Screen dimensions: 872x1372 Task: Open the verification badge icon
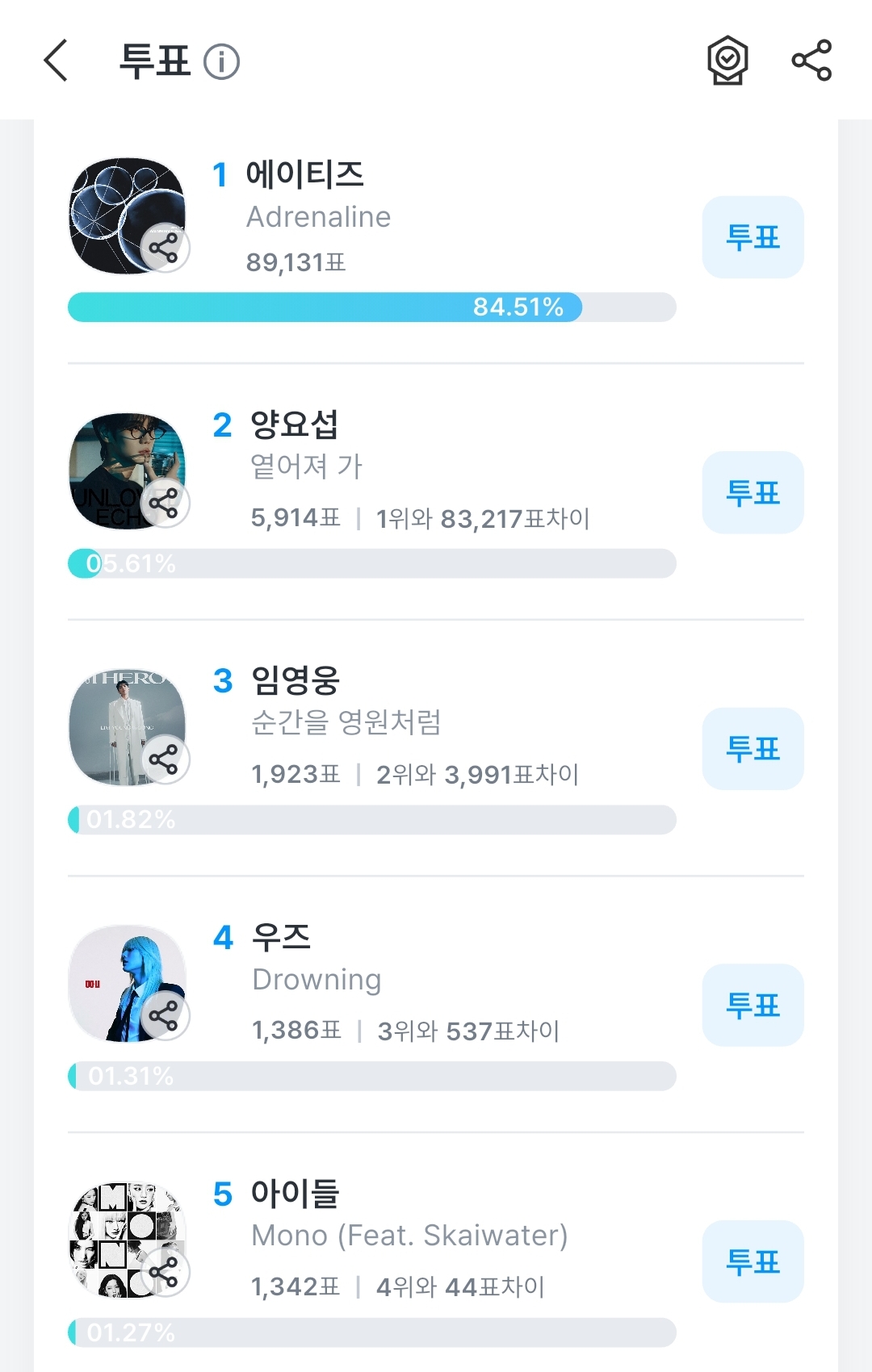tap(727, 61)
